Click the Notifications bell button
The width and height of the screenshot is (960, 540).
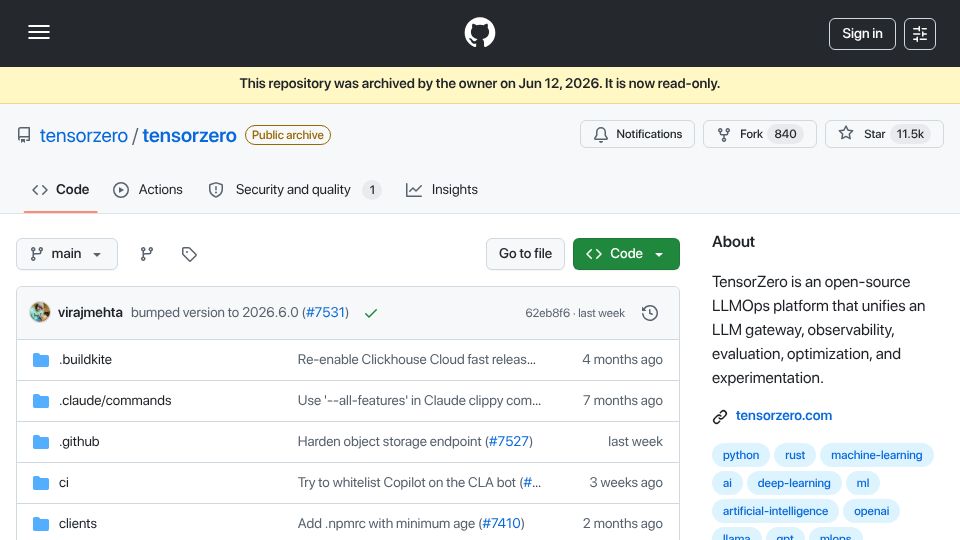tap(637, 134)
